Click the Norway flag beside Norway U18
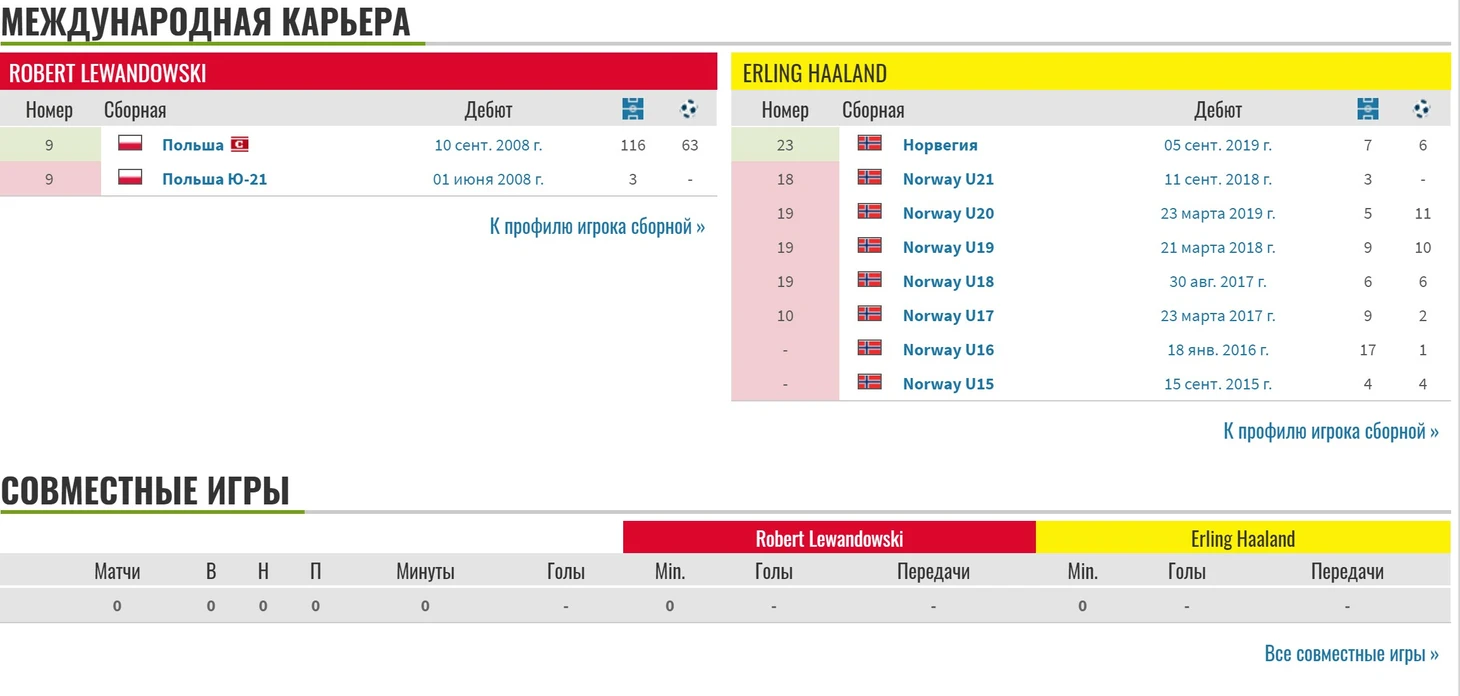Viewport: 1460px width, 696px height. pyautogui.click(x=870, y=279)
